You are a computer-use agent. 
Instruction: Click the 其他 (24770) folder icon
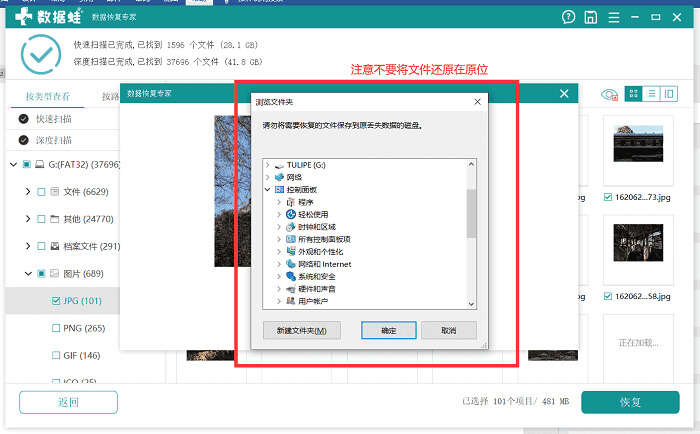tap(54, 219)
